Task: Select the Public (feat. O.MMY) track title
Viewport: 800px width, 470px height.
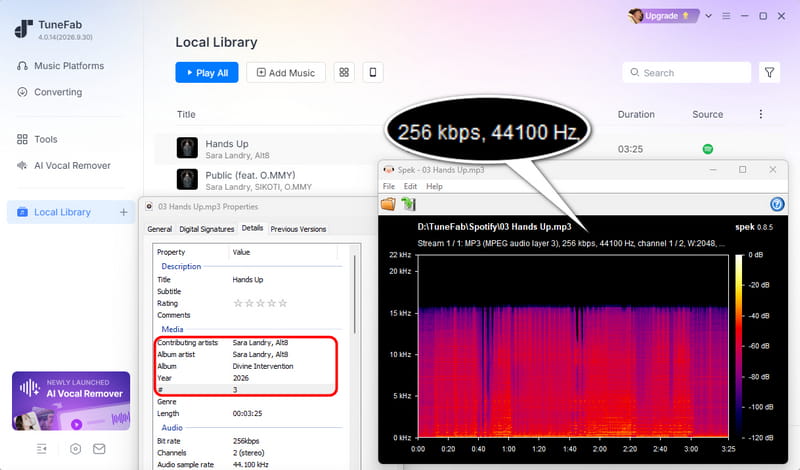Action: (250, 175)
